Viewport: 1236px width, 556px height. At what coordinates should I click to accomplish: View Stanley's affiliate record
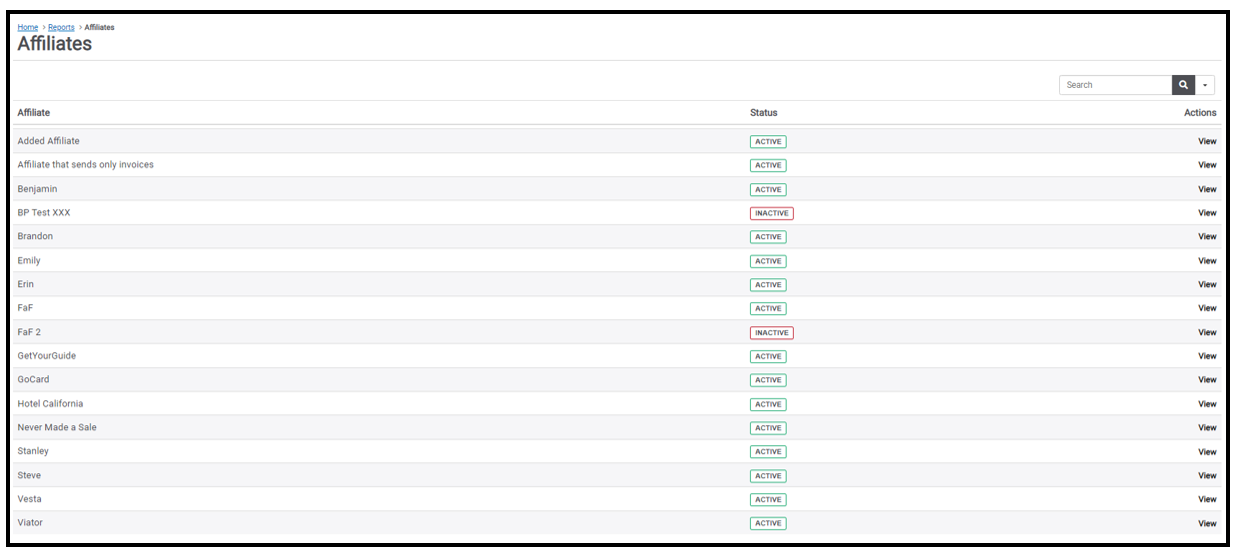[x=1207, y=452]
